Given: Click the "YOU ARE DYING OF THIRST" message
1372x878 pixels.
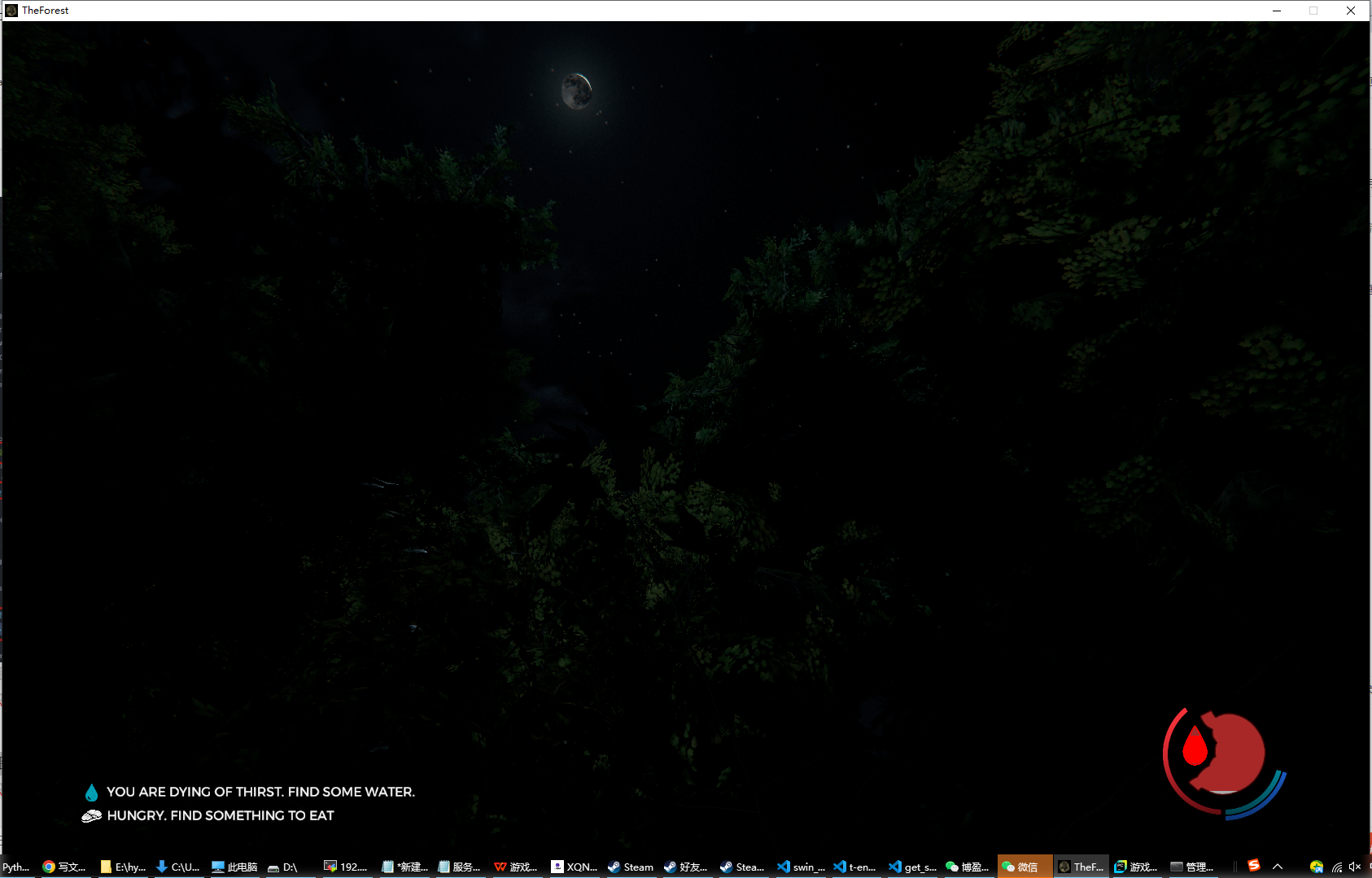Looking at the screenshot, I should (260, 792).
